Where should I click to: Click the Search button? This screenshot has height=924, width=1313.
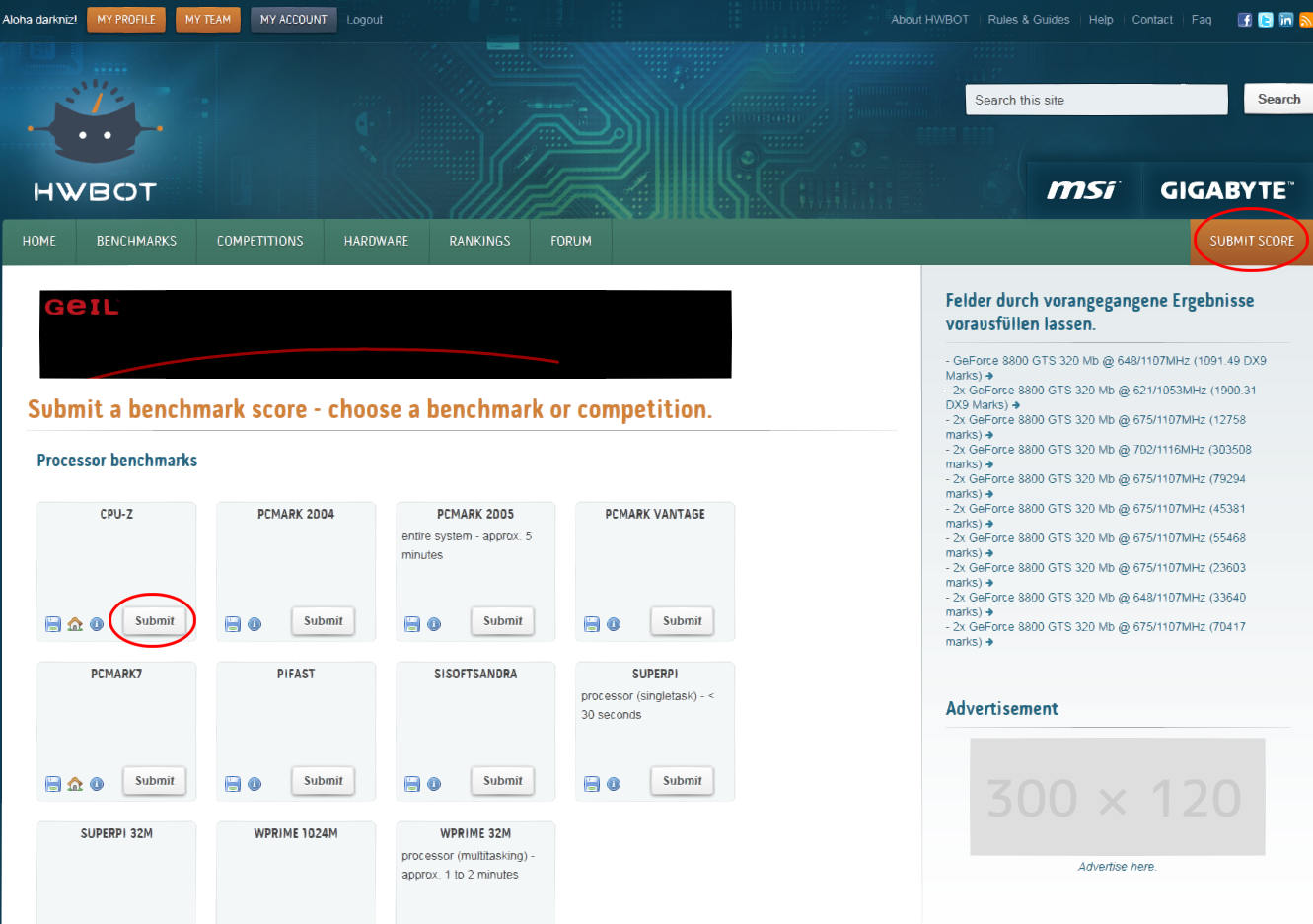tap(1278, 99)
